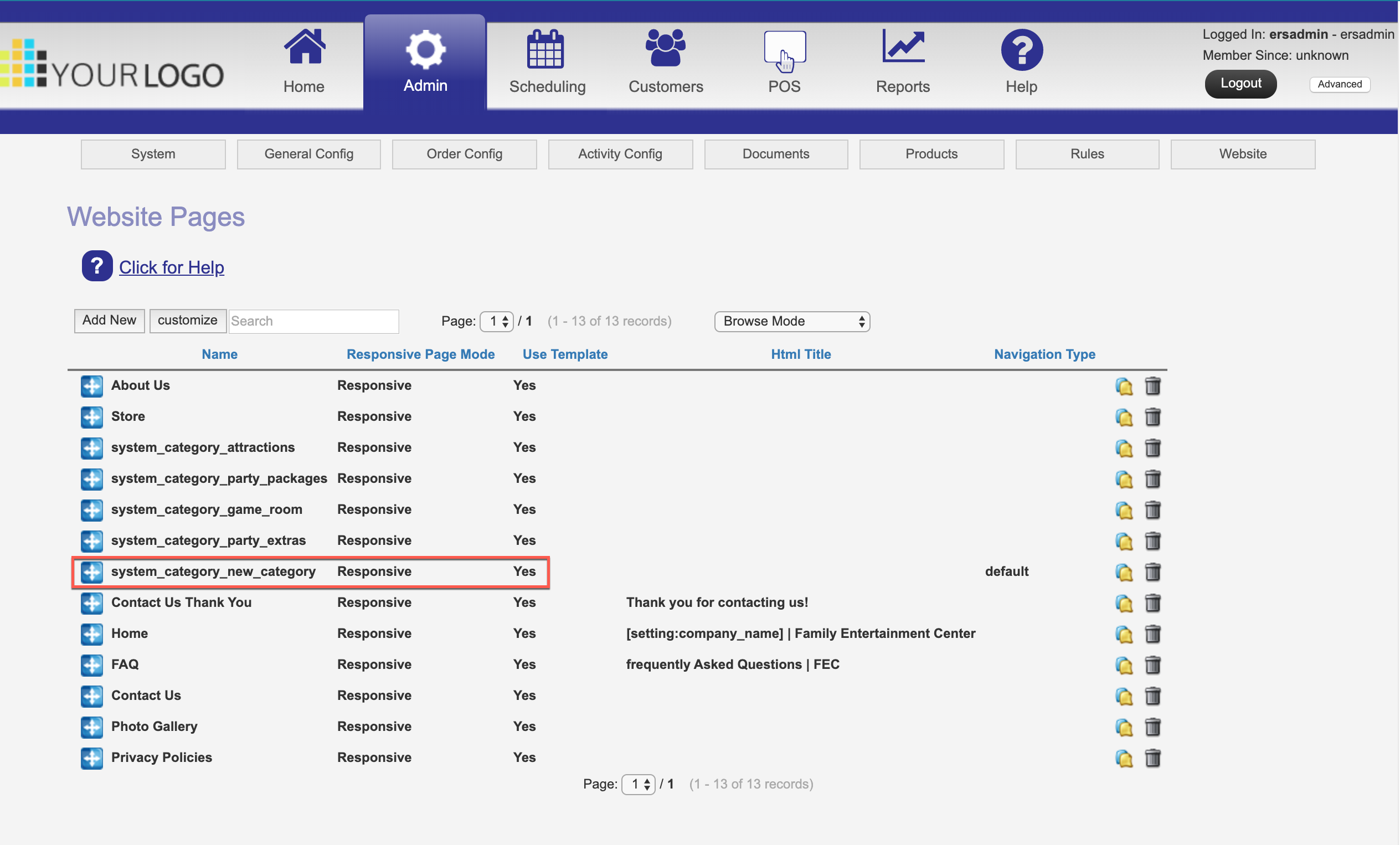Expand the Photo Gallery row
The image size is (1400, 845).
point(91,727)
